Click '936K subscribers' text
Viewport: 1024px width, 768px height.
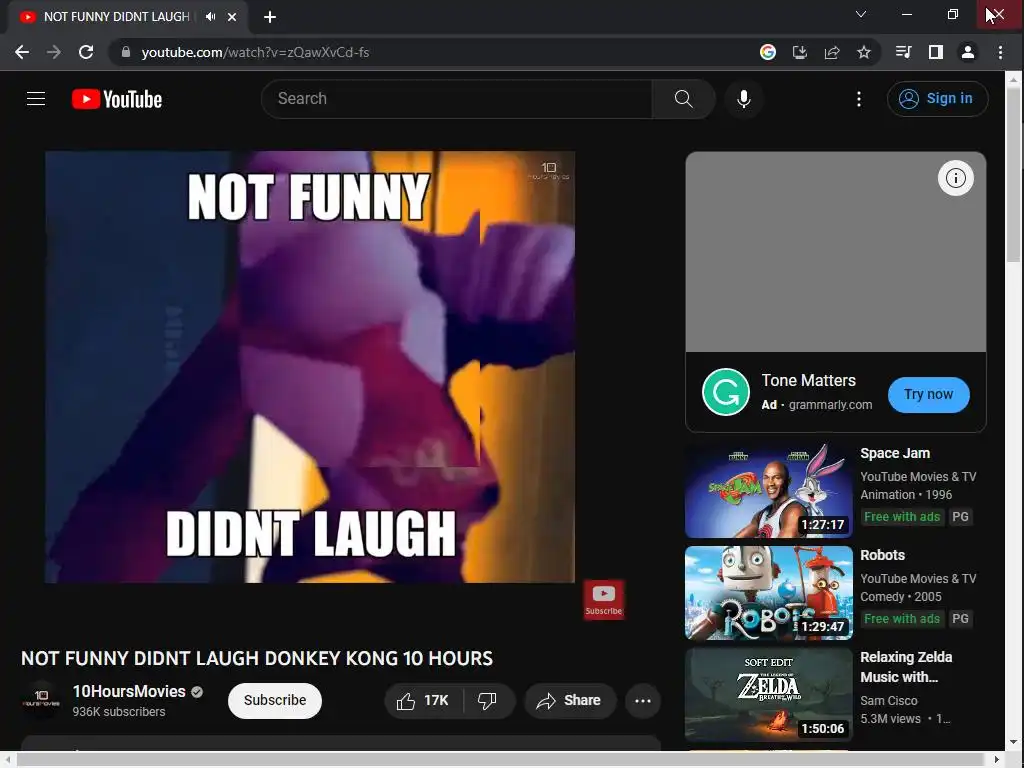119,712
